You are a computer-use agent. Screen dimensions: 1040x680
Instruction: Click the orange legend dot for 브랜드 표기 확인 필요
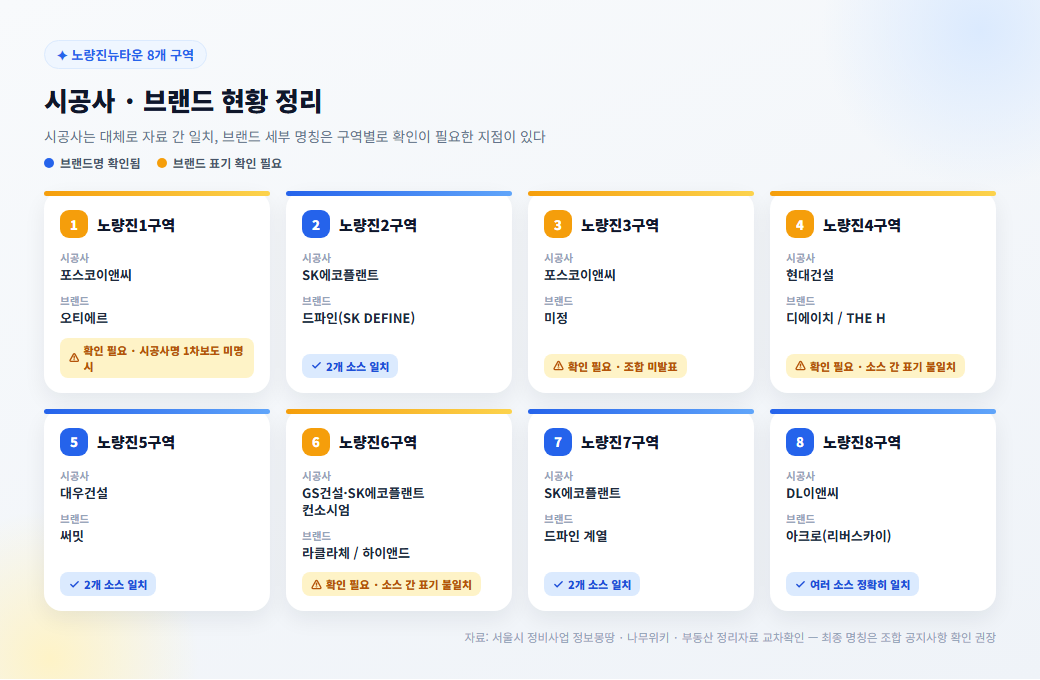162,163
